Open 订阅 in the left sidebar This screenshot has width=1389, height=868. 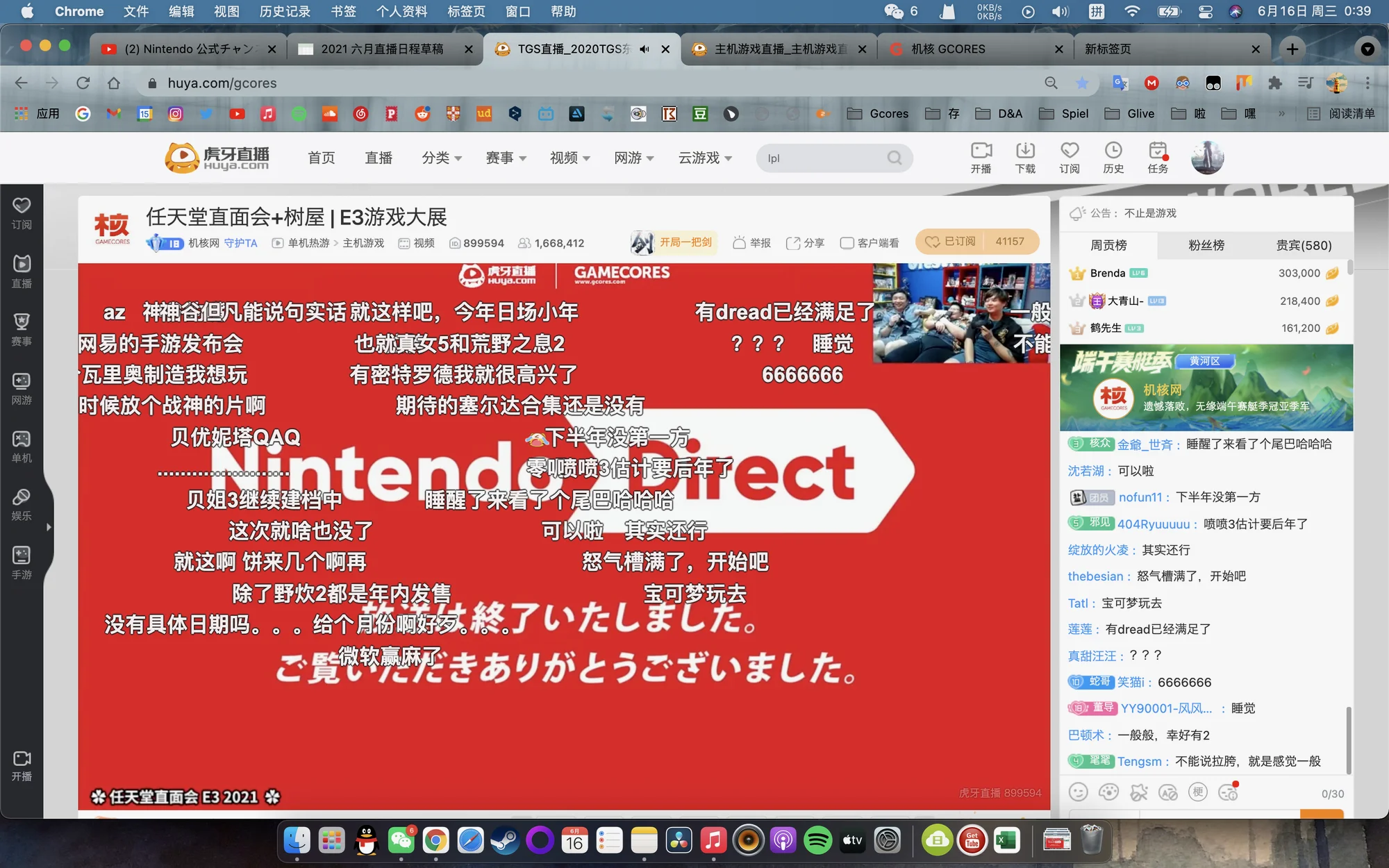(22, 212)
